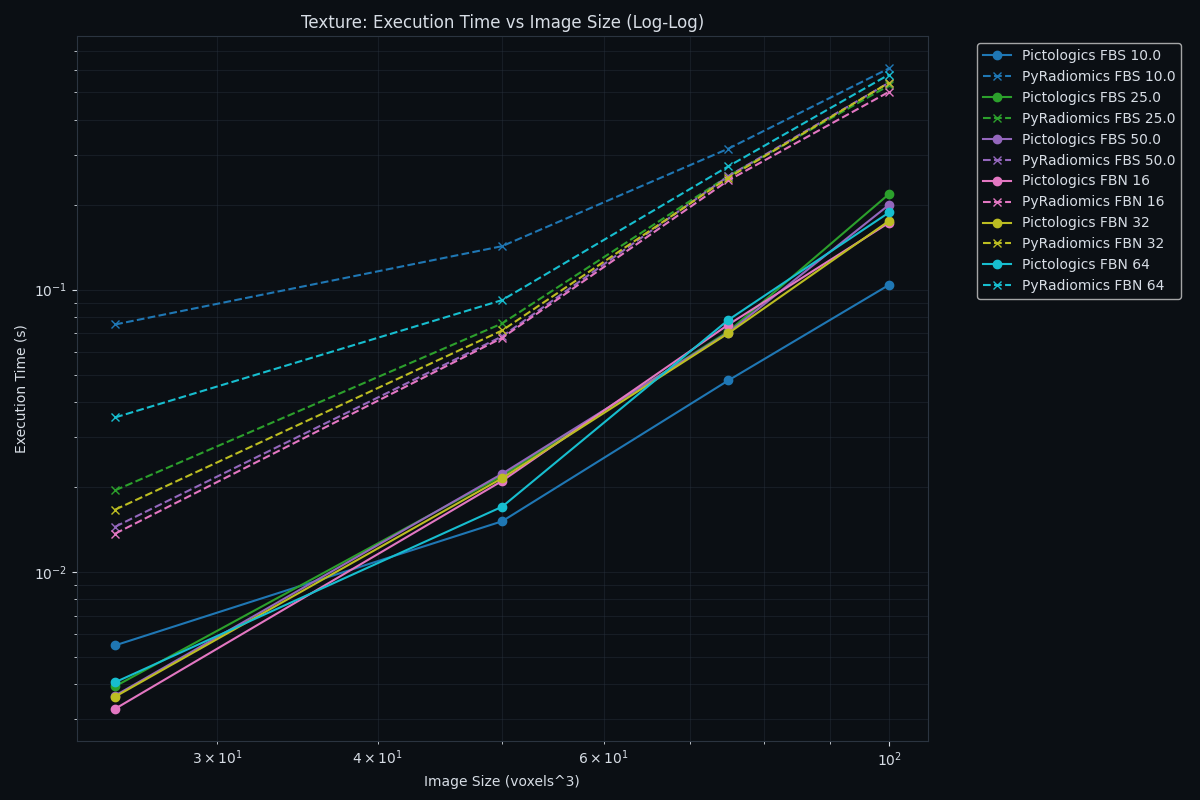Click the PyRadiomics FBS 50.0 legend label
The height and width of the screenshot is (800, 1200).
[x=1098, y=161]
